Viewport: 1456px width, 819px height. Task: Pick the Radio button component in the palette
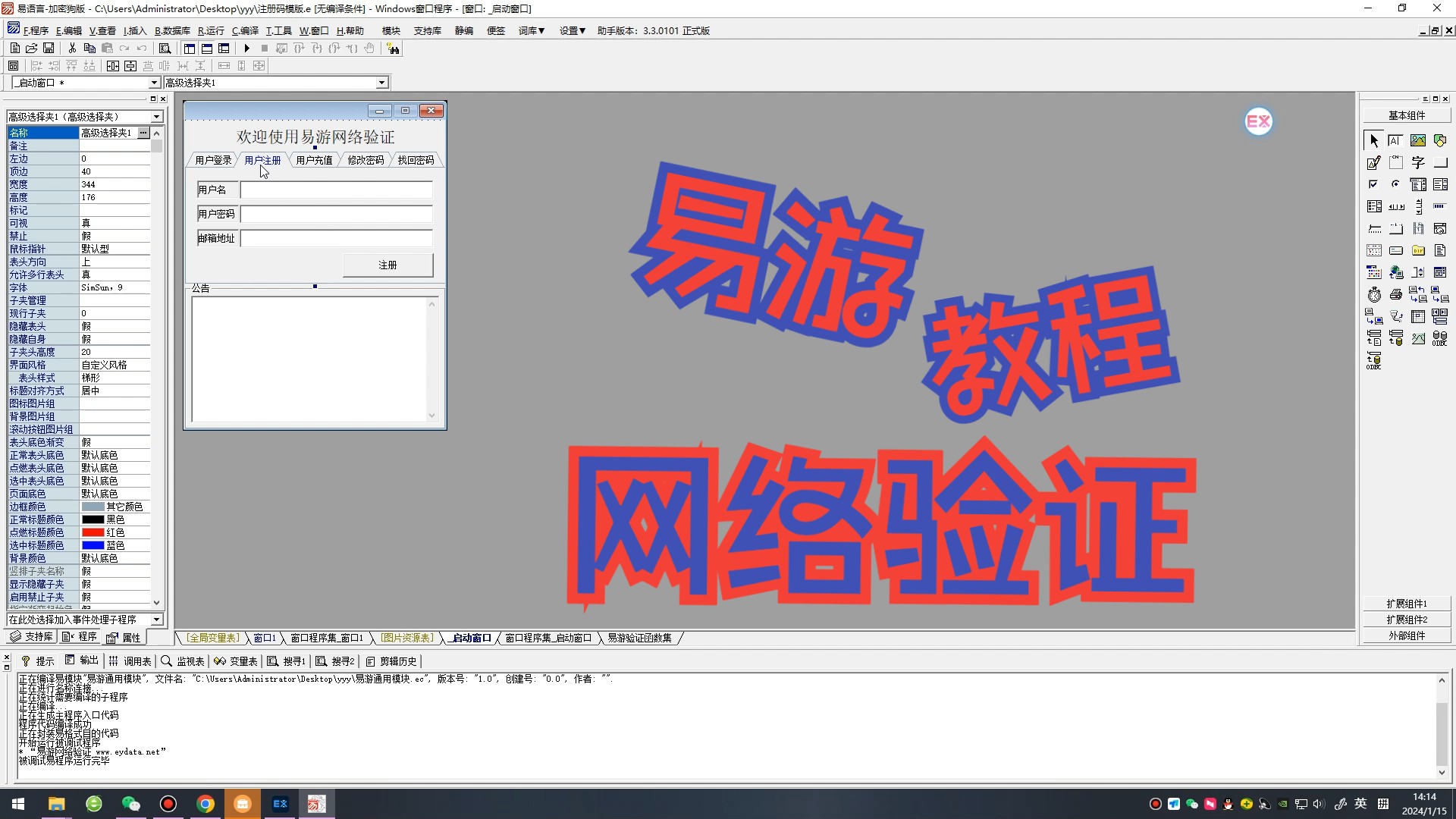click(1395, 184)
